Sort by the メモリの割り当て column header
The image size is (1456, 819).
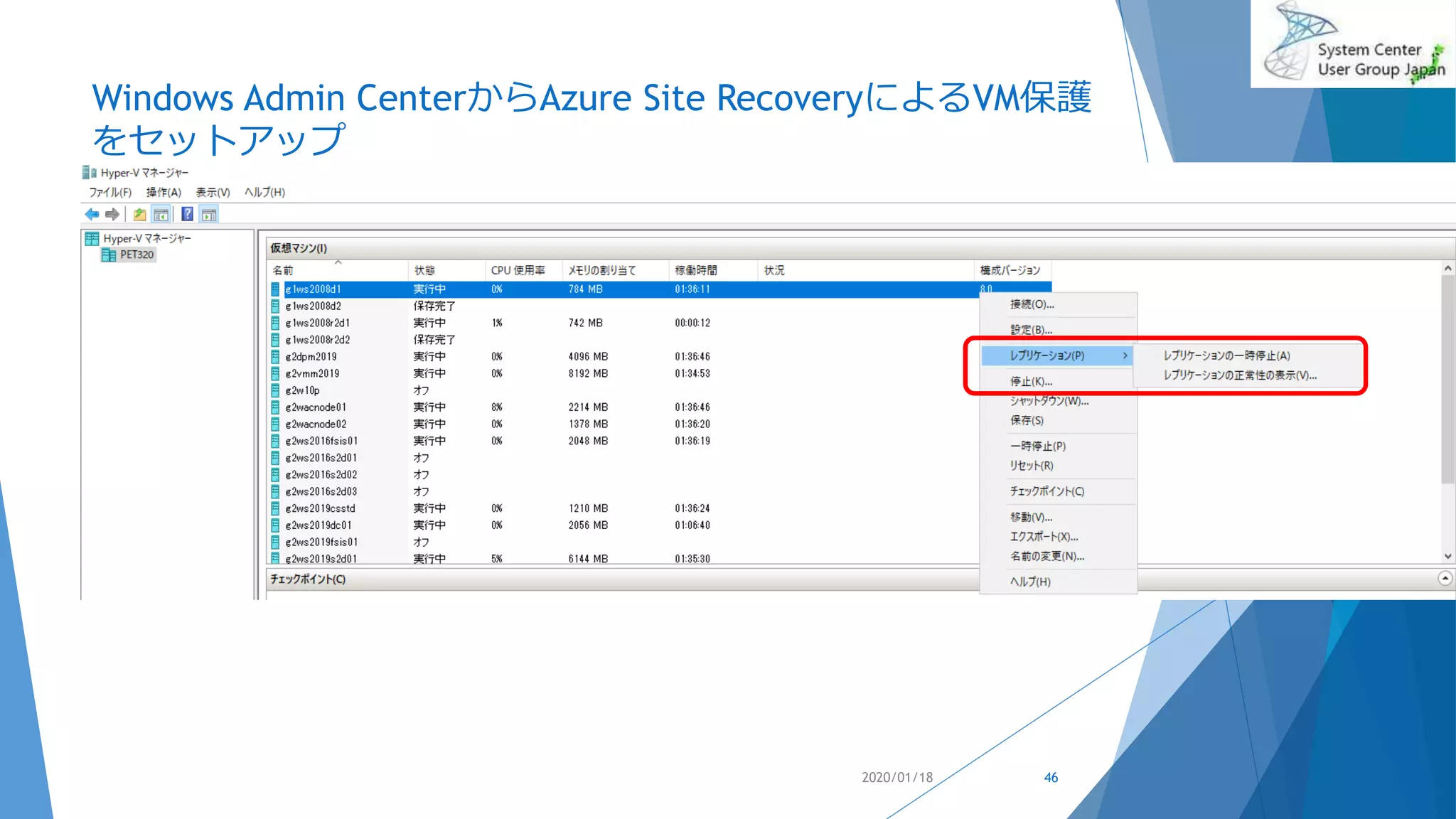pyautogui.click(x=615, y=270)
